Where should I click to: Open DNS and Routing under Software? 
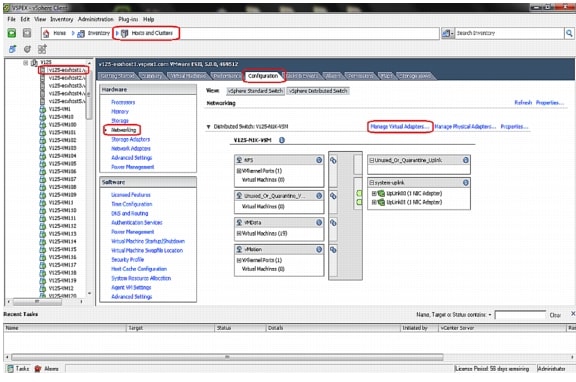click(x=129, y=213)
